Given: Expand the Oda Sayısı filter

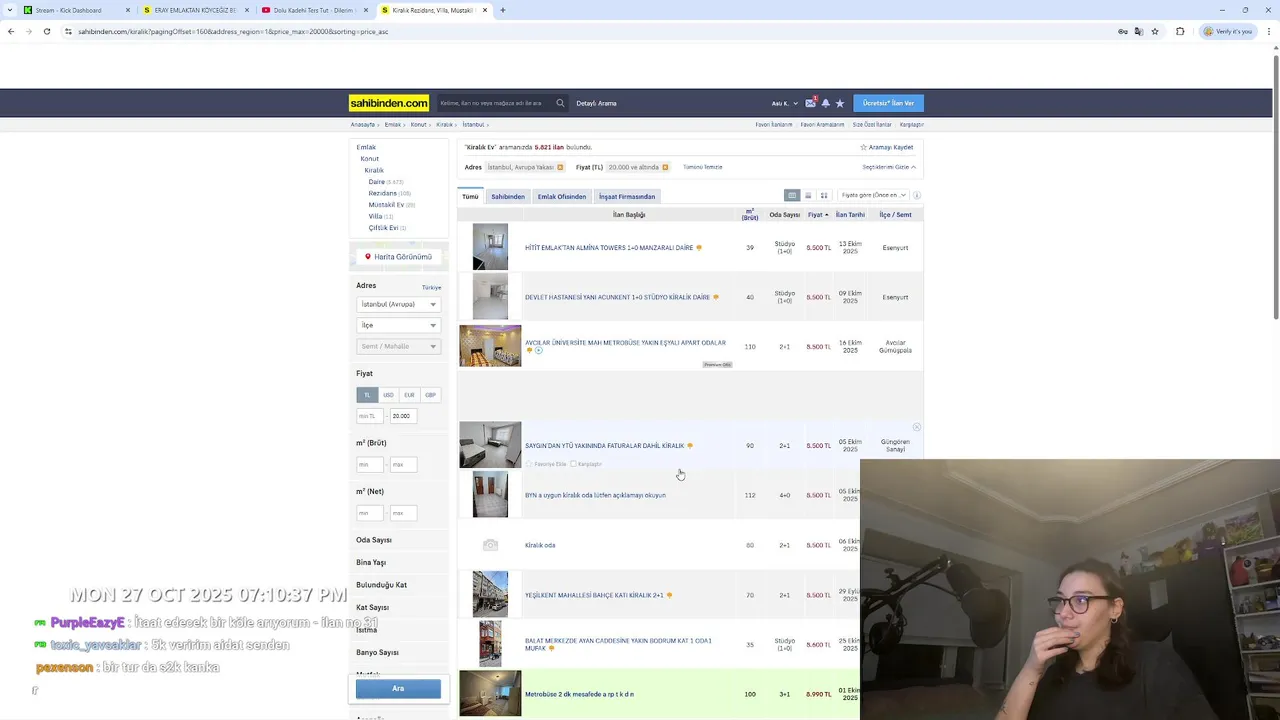Looking at the screenshot, I should coord(374,540).
